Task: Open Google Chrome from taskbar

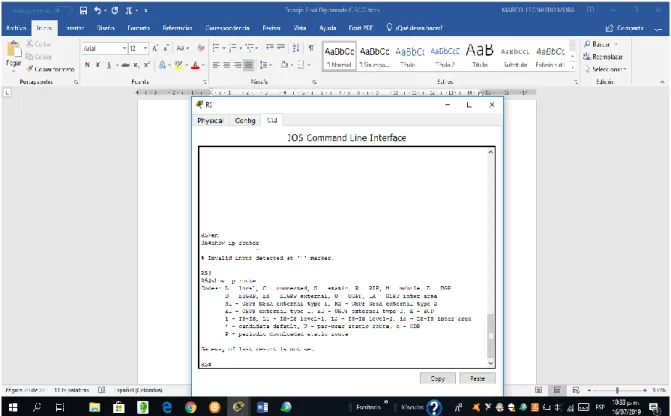Action: [x=190, y=407]
